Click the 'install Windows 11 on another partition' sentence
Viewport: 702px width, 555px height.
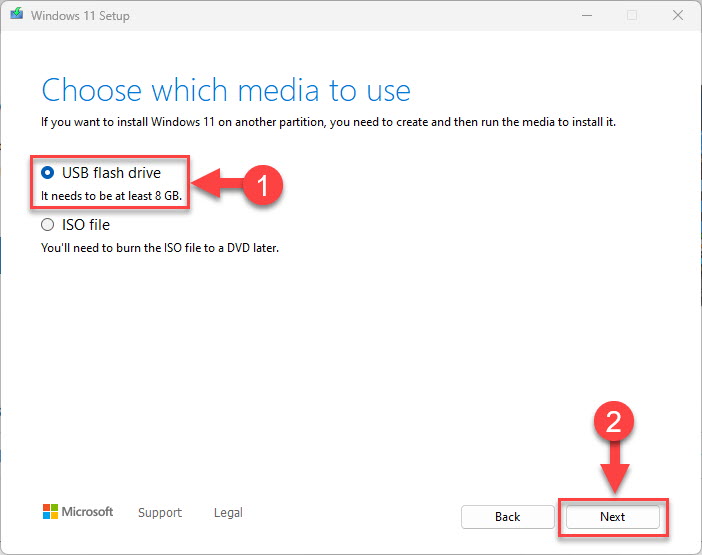tap(329, 122)
